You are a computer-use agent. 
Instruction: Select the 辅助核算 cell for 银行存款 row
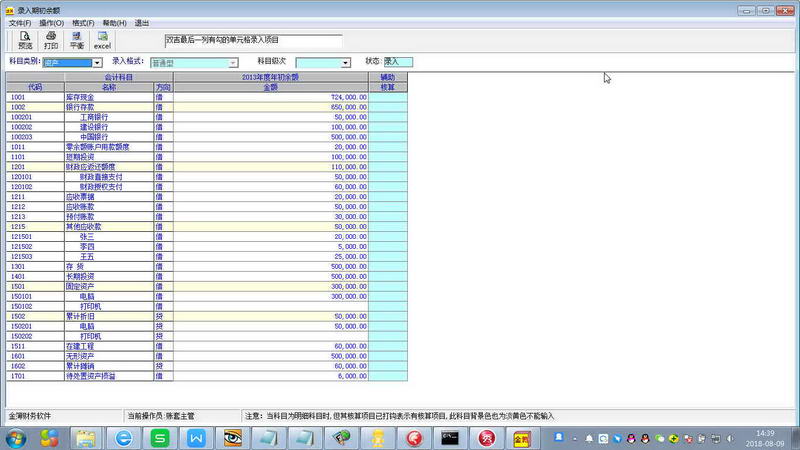[x=388, y=106]
